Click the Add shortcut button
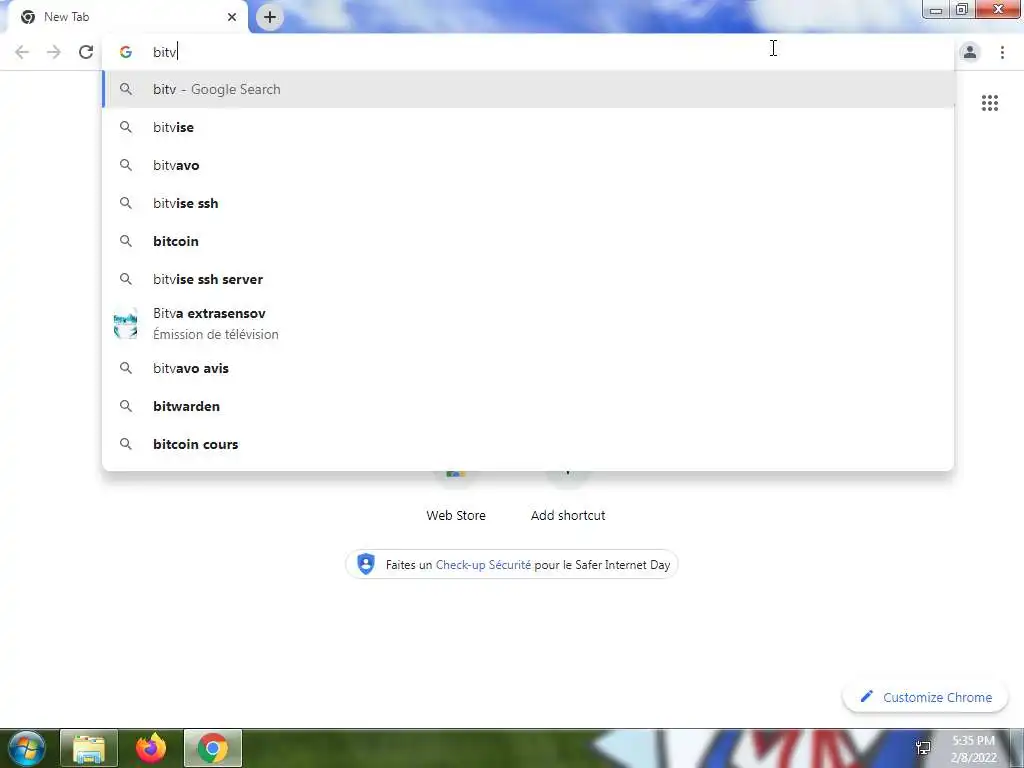This screenshot has height=768, width=1024. [x=568, y=496]
